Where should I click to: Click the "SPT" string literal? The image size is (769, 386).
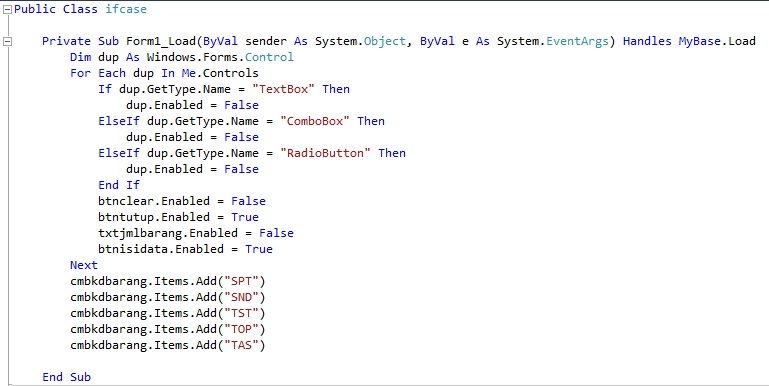241,281
